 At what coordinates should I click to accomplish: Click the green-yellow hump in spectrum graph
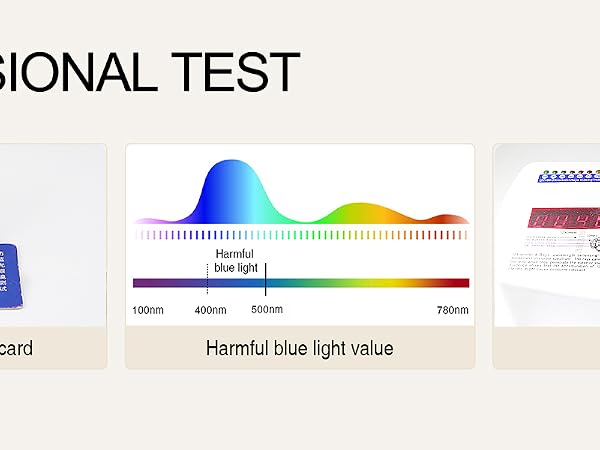pyautogui.click(x=362, y=213)
